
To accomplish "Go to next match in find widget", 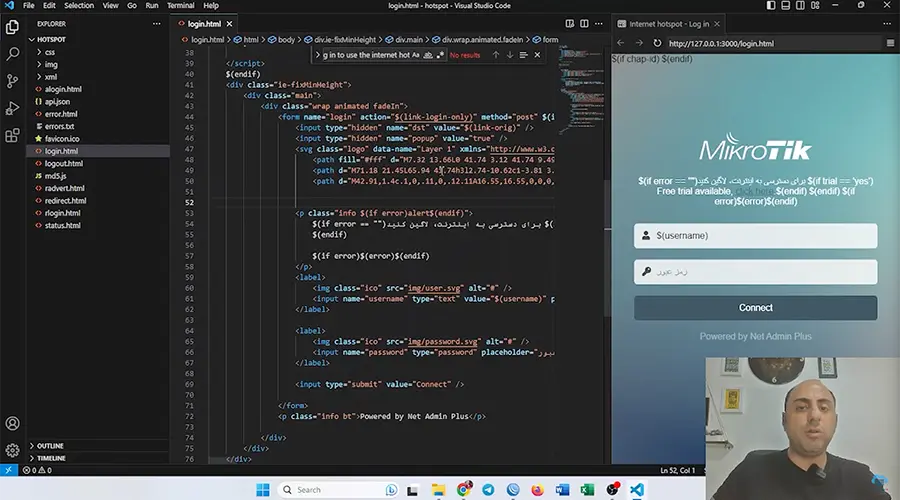I will (x=509, y=55).
